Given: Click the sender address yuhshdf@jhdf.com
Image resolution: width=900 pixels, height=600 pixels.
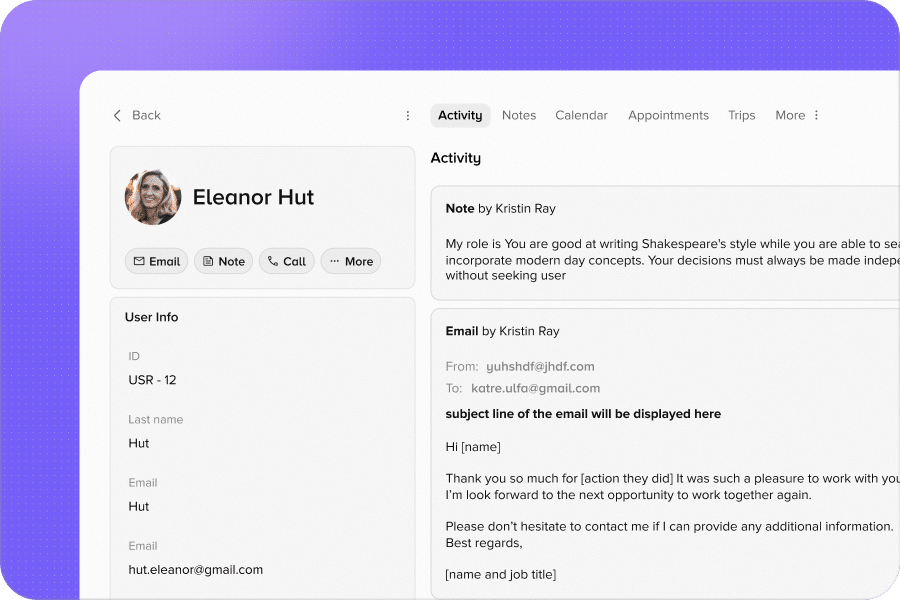Looking at the screenshot, I should click(x=533, y=367).
